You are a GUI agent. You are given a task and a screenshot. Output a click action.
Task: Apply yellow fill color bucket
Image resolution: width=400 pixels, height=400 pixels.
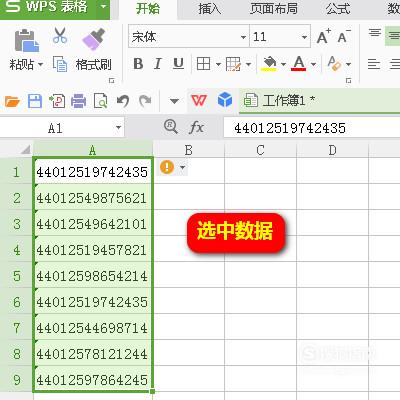(x=269, y=64)
